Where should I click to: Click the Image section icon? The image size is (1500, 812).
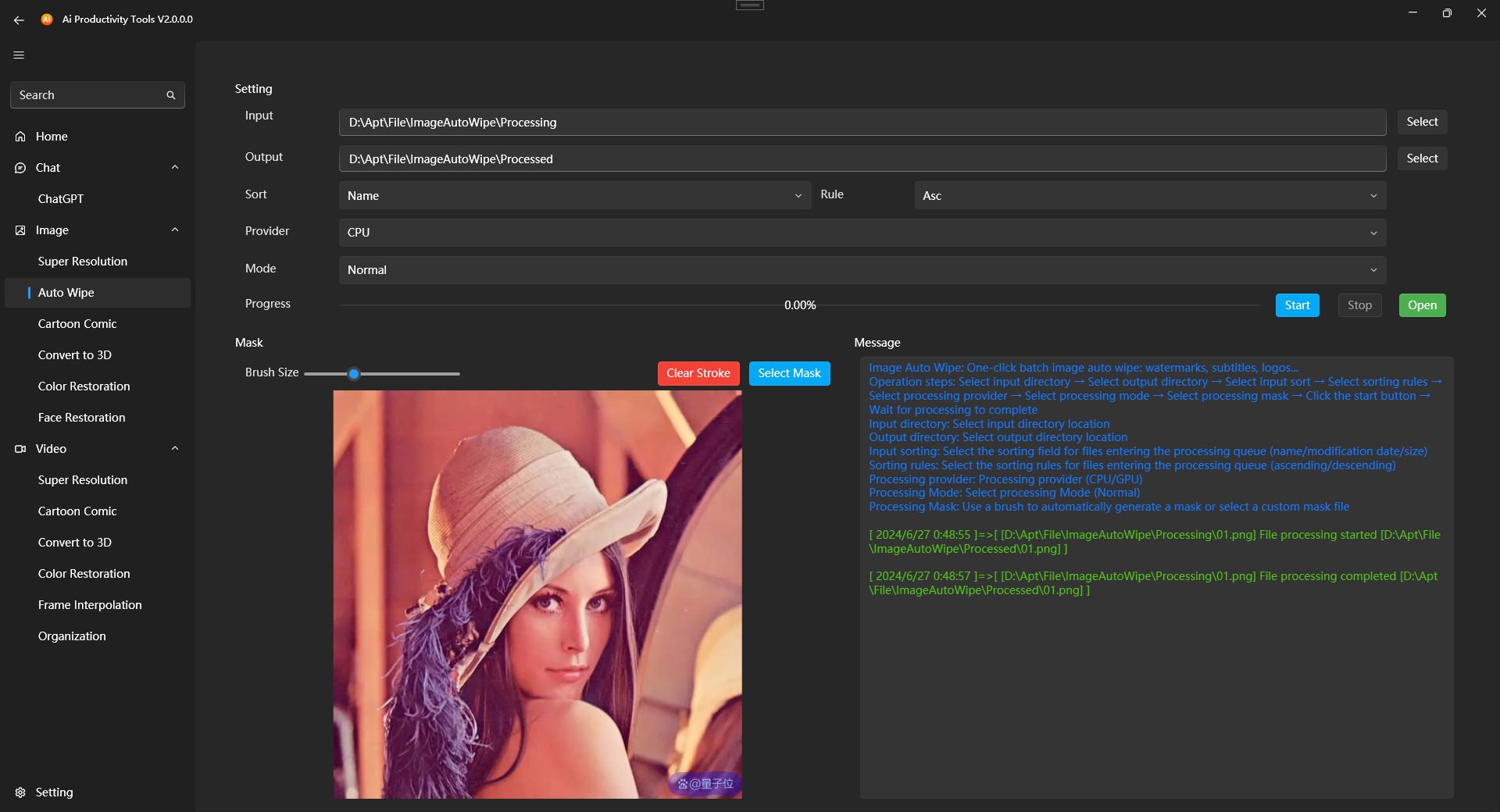[x=20, y=230]
